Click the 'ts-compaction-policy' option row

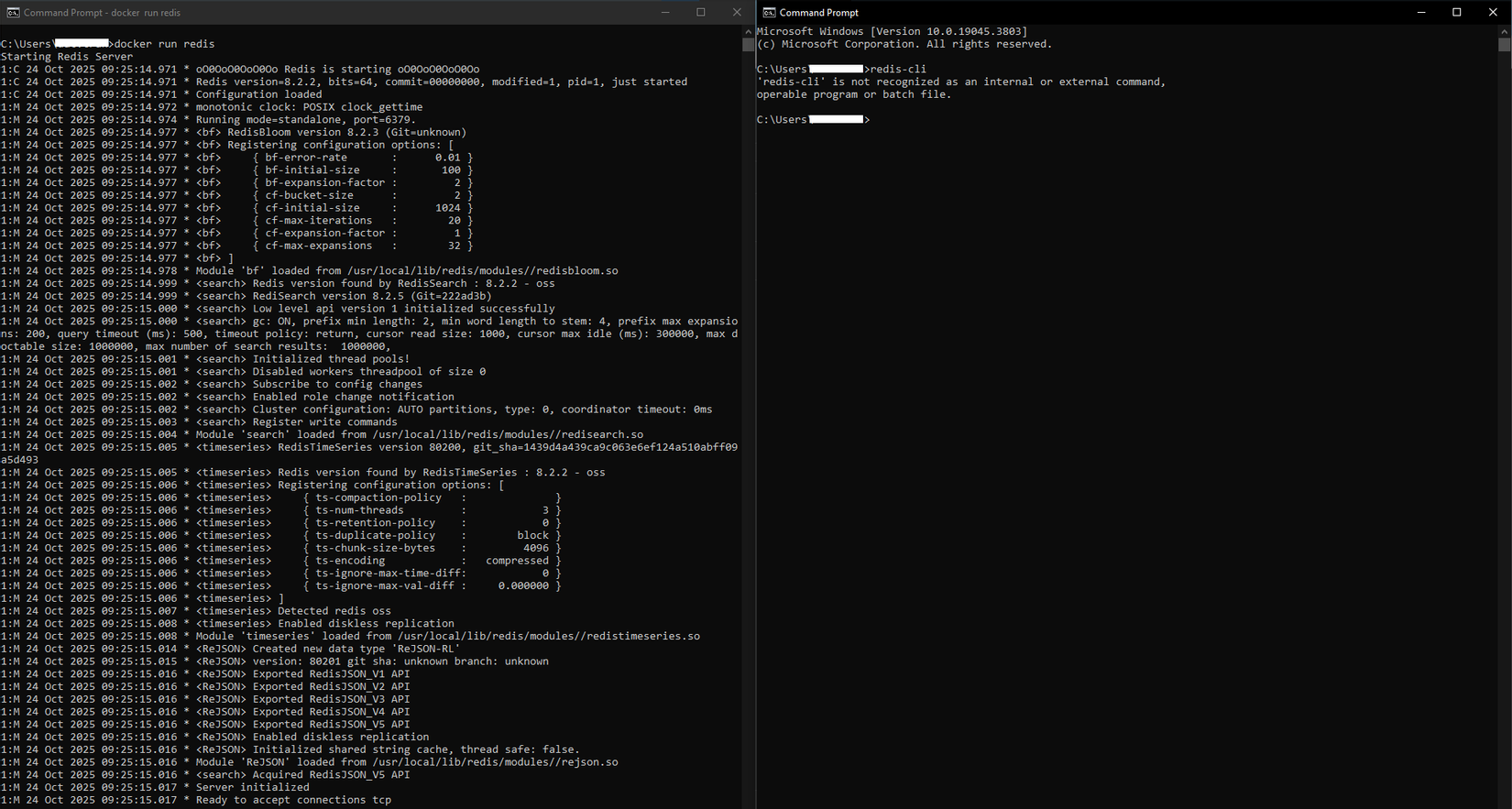click(x=281, y=497)
